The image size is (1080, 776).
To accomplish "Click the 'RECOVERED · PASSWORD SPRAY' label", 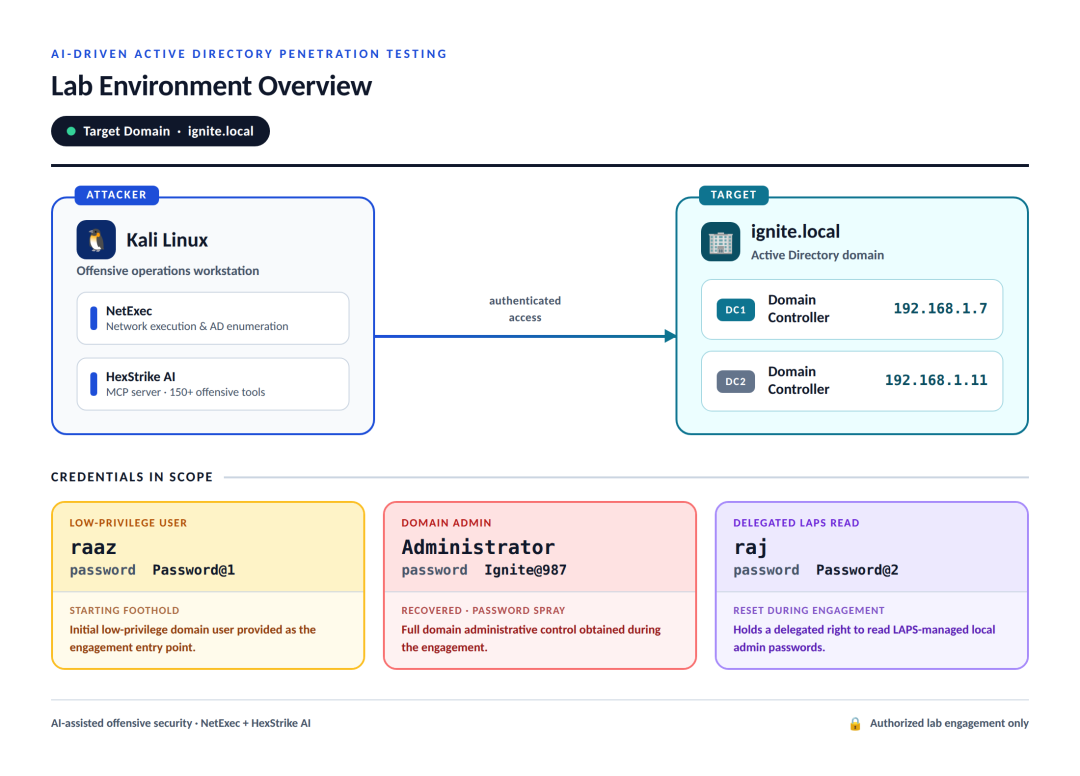I will coord(483,610).
